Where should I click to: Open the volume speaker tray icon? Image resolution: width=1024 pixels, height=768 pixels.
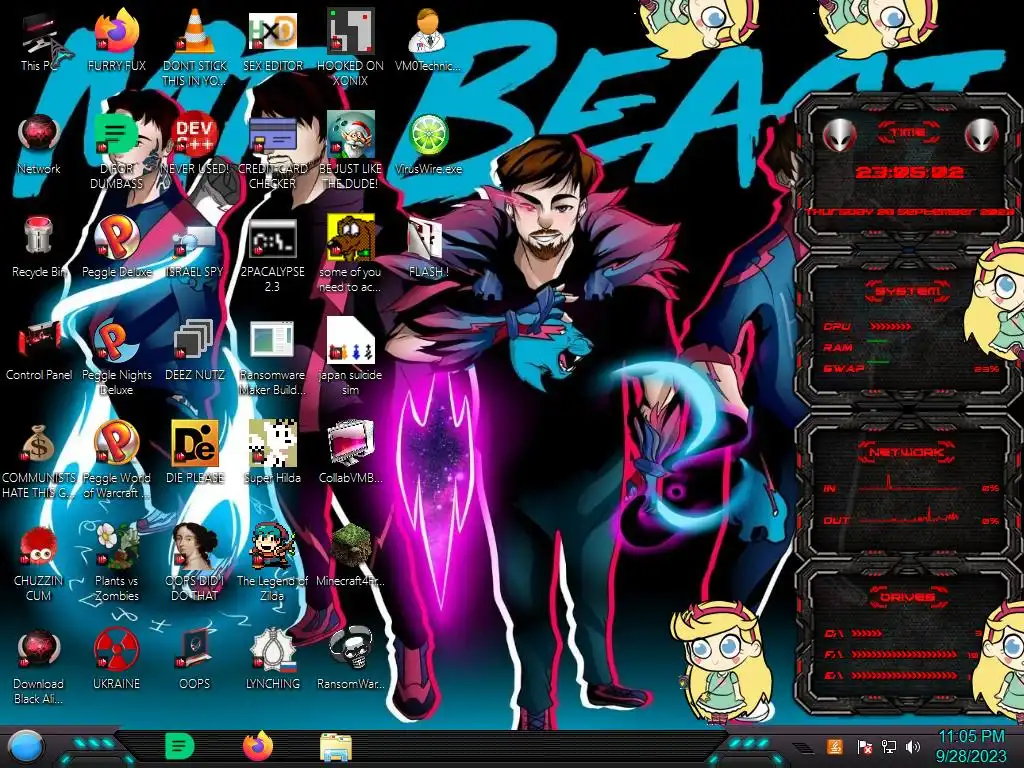(913, 747)
